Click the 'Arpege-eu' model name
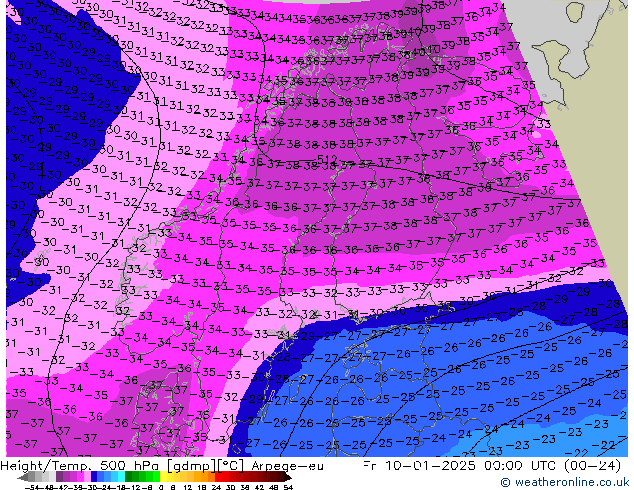This screenshot has height=490, width=634. [287, 466]
